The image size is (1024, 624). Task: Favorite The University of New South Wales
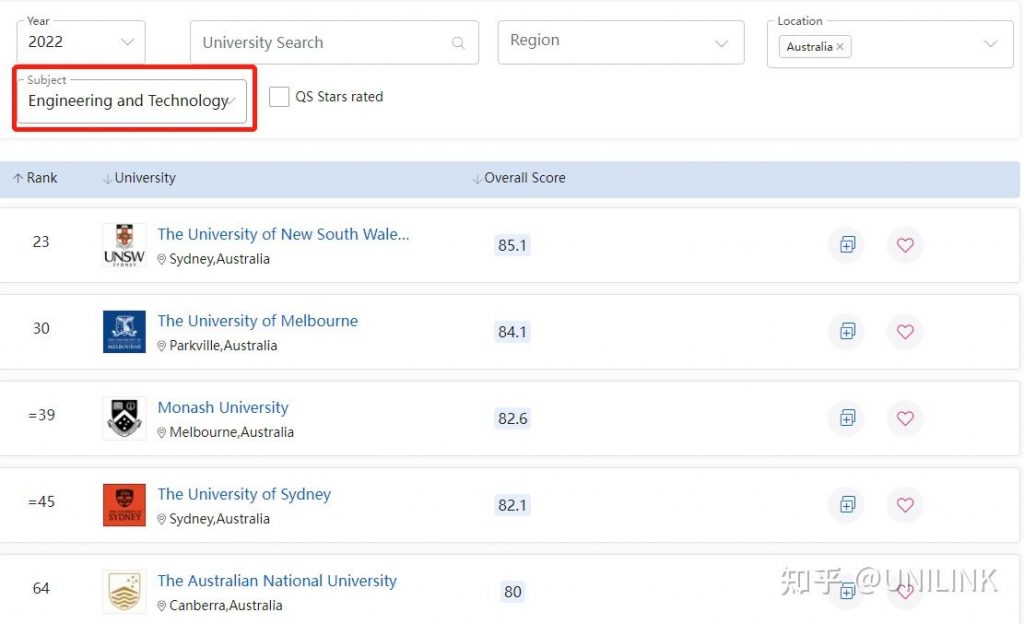pyautogui.click(x=905, y=245)
